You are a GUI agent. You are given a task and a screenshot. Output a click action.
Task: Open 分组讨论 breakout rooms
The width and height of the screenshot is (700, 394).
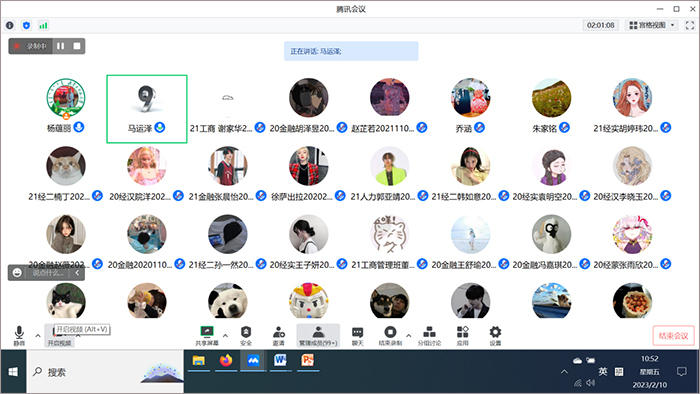click(x=429, y=336)
